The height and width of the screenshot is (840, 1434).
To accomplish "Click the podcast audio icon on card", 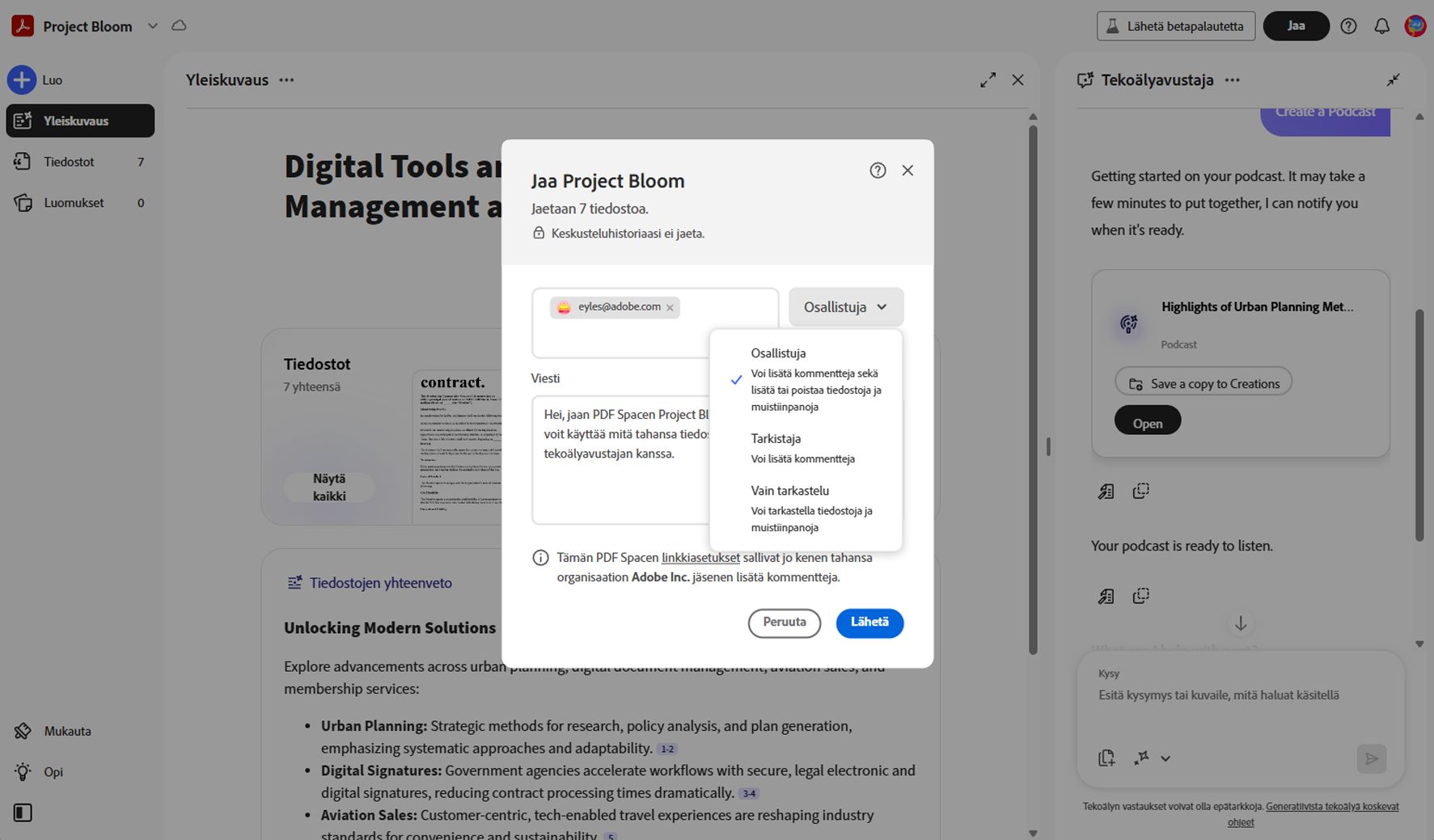I will pyautogui.click(x=1128, y=324).
